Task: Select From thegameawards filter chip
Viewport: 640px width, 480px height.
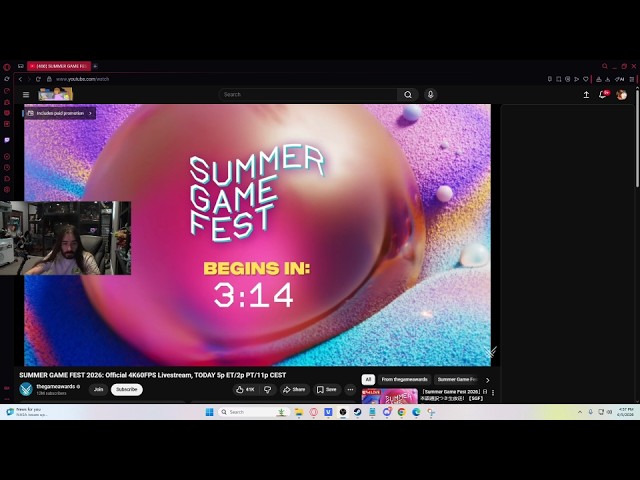Action: coord(404,380)
